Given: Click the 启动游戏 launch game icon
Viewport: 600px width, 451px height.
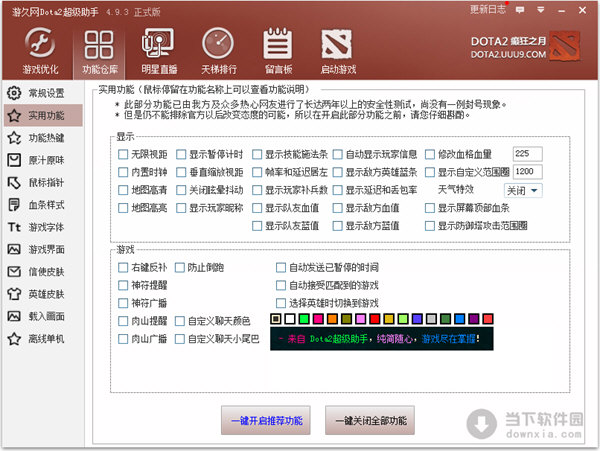Looking at the screenshot, I should pyautogui.click(x=337, y=50).
